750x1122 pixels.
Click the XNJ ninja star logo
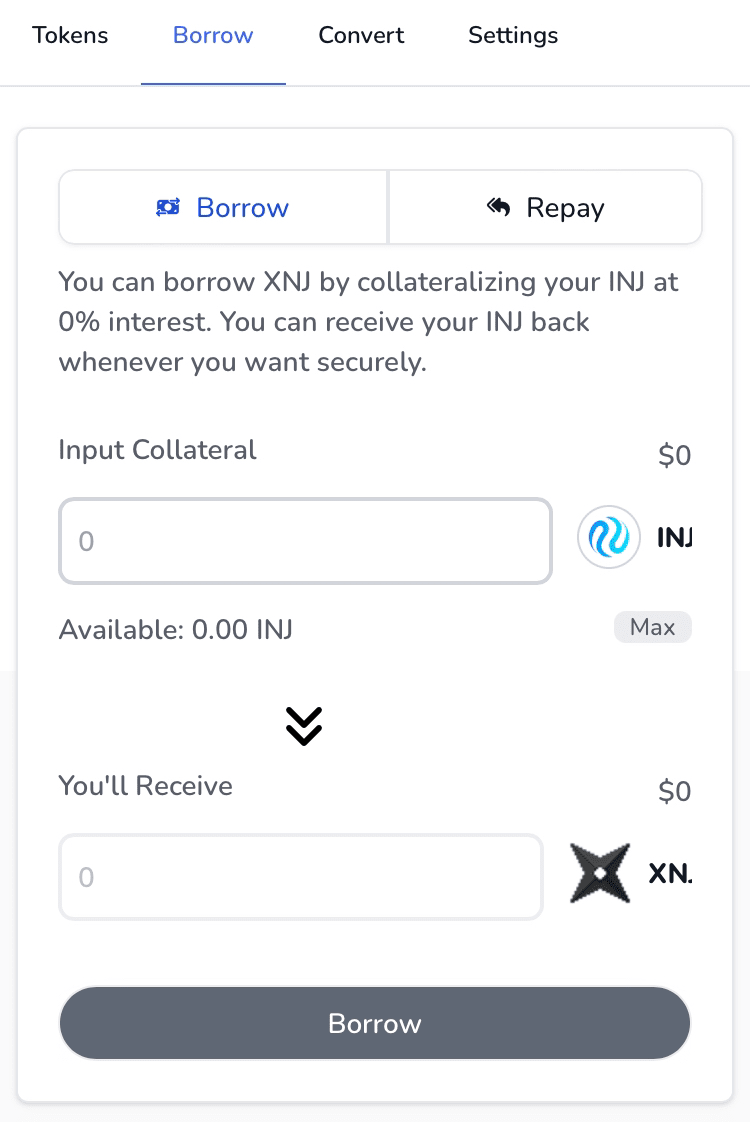click(x=600, y=874)
